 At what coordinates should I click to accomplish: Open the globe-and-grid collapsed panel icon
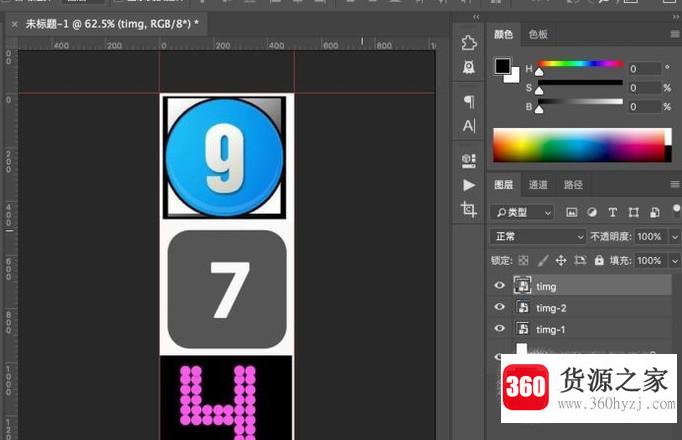(x=468, y=160)
